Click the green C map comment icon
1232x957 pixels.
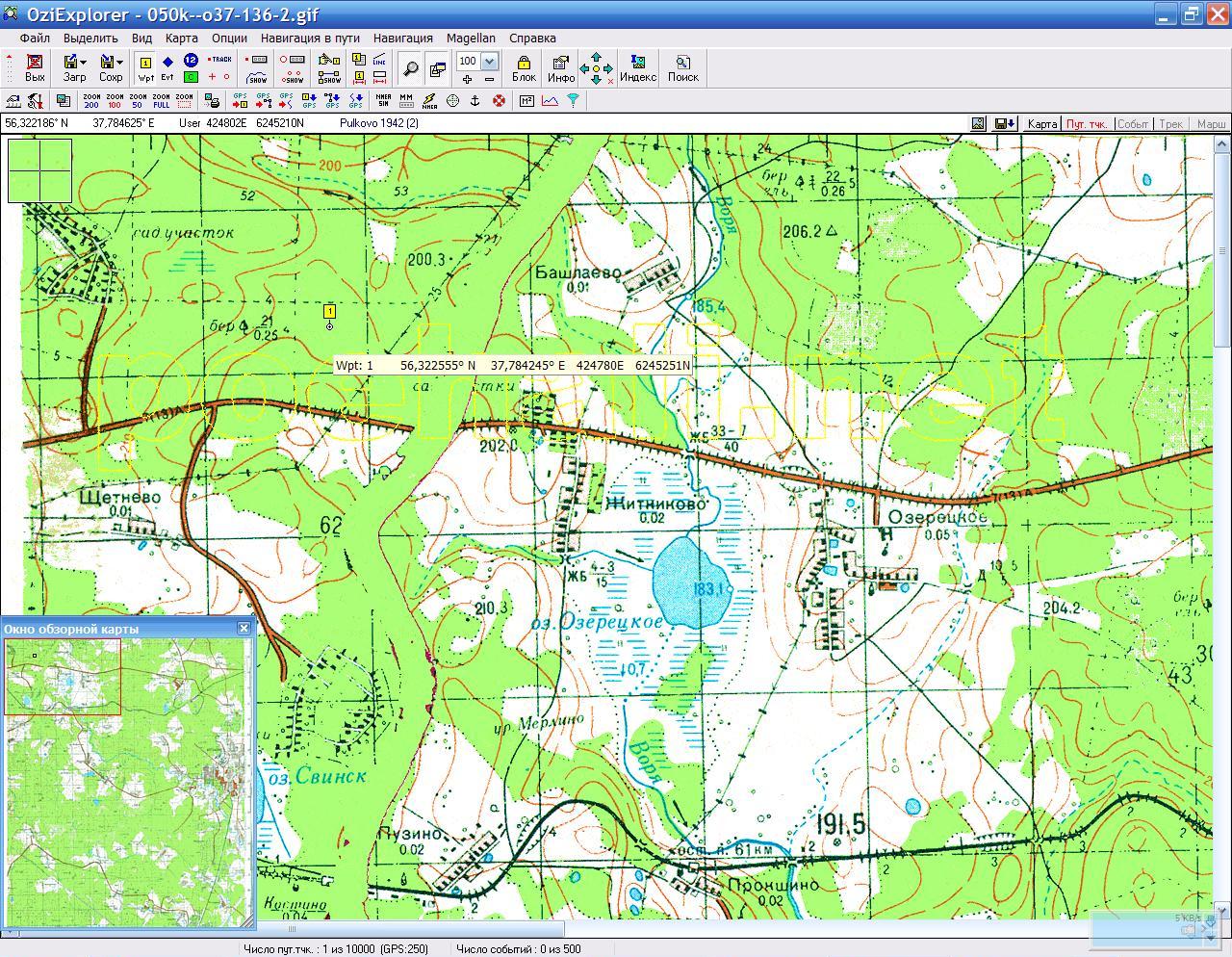(191, 77)
